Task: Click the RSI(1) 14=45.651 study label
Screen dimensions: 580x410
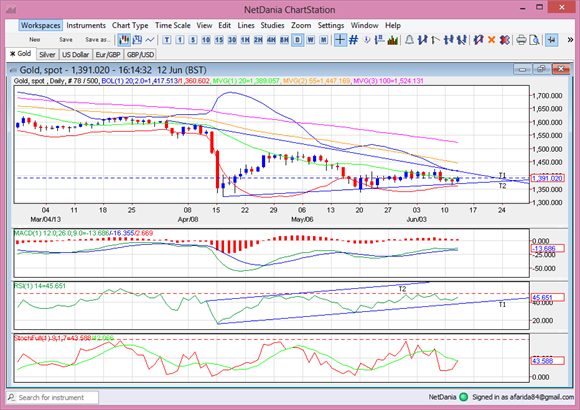Action: coord(40,286)
